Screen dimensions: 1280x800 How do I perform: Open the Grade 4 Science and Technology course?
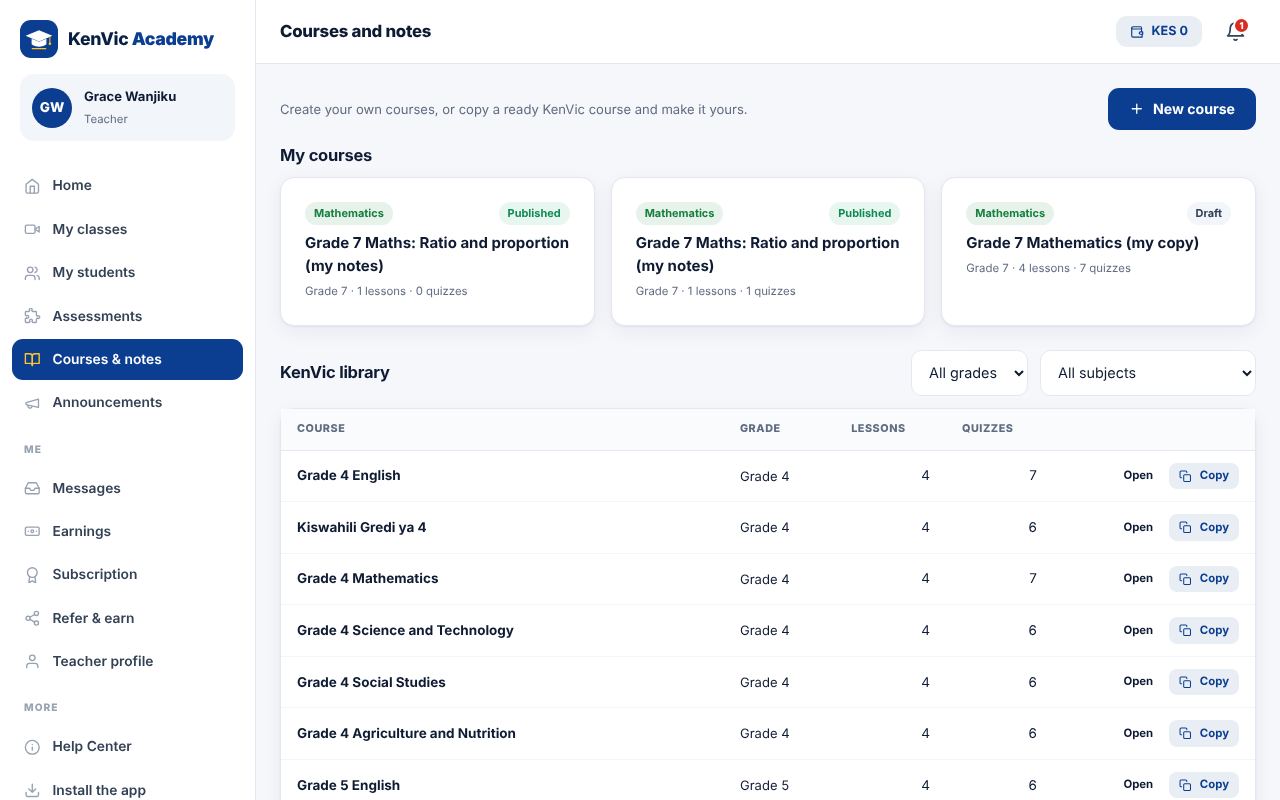[x=1138, y=630]
